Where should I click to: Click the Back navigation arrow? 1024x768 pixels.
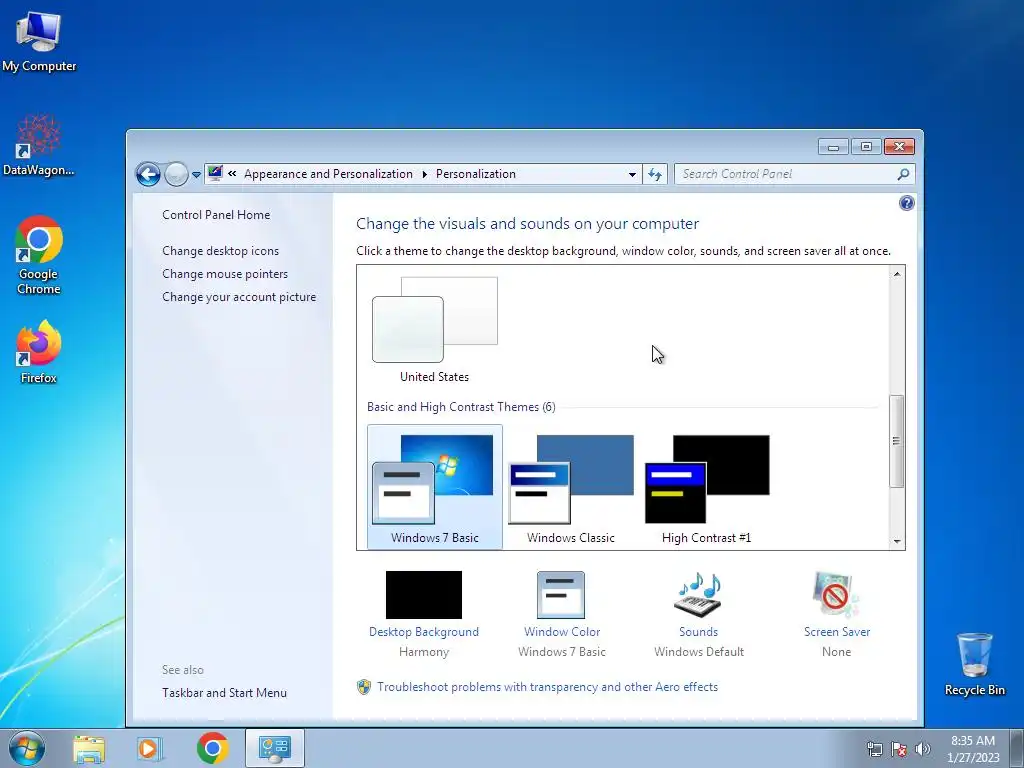(148, 174)
